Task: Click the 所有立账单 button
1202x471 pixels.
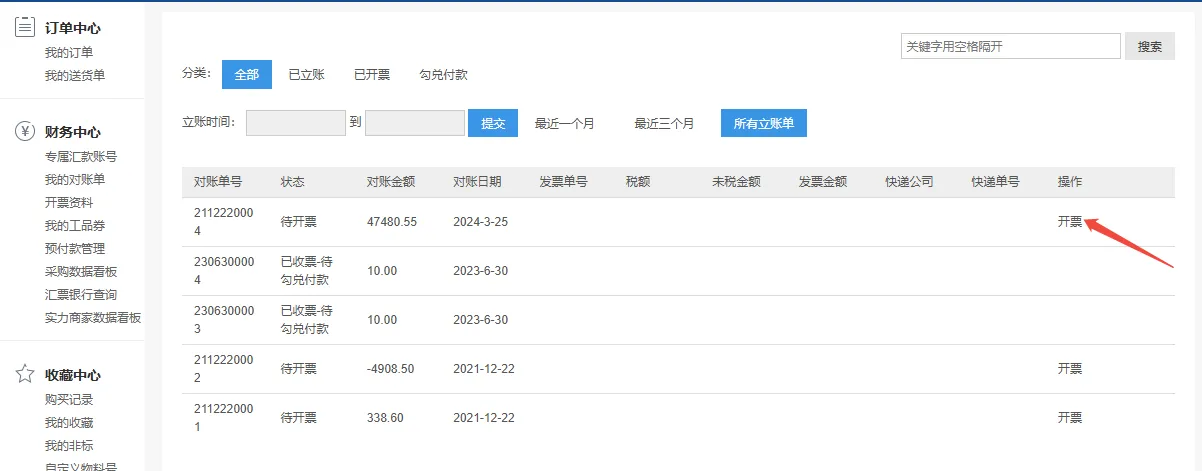Action: [x=763, y=123]
